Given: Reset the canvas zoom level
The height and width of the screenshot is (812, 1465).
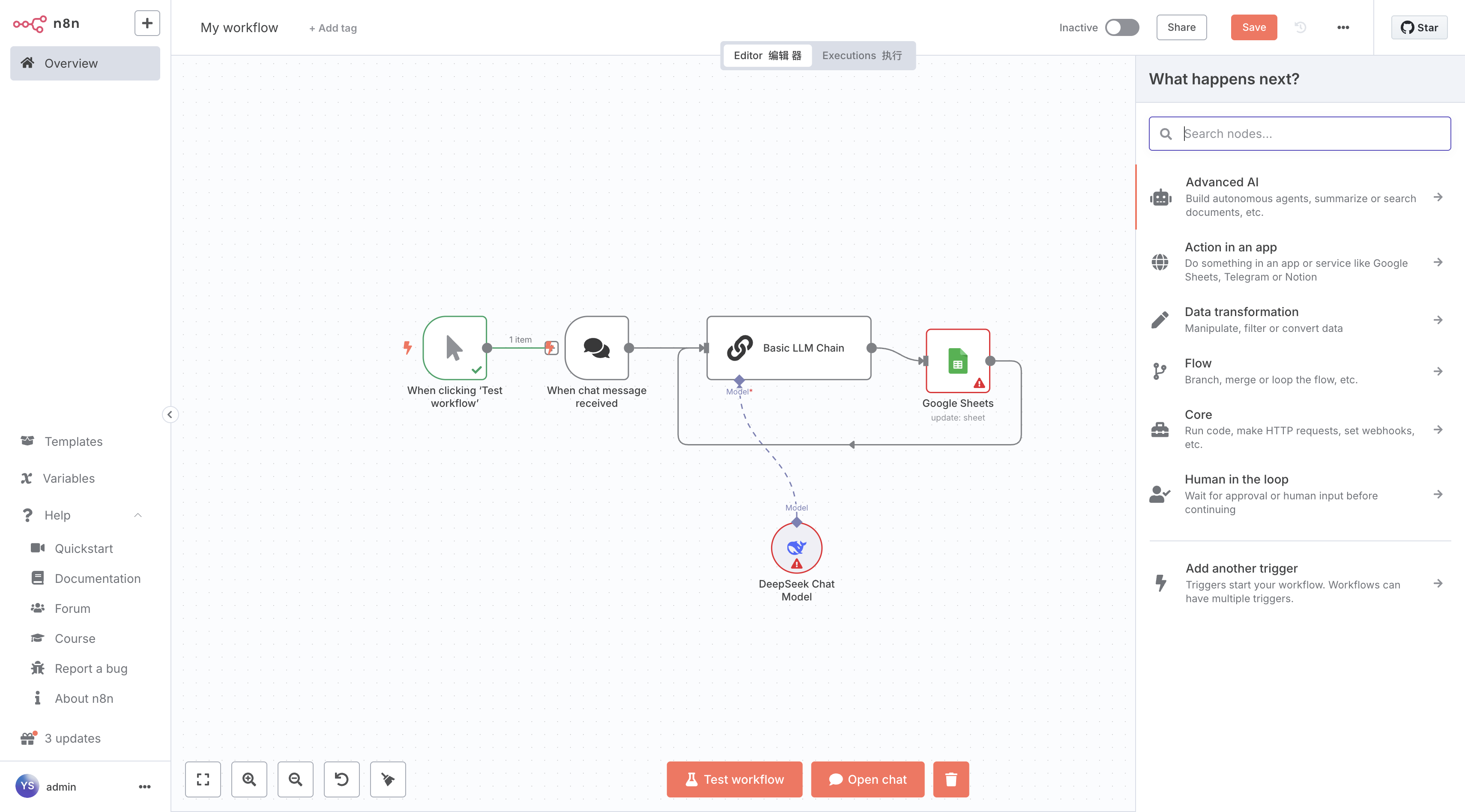Looking at the screenshot, I should pyautogui.click(x=341, y=779).
